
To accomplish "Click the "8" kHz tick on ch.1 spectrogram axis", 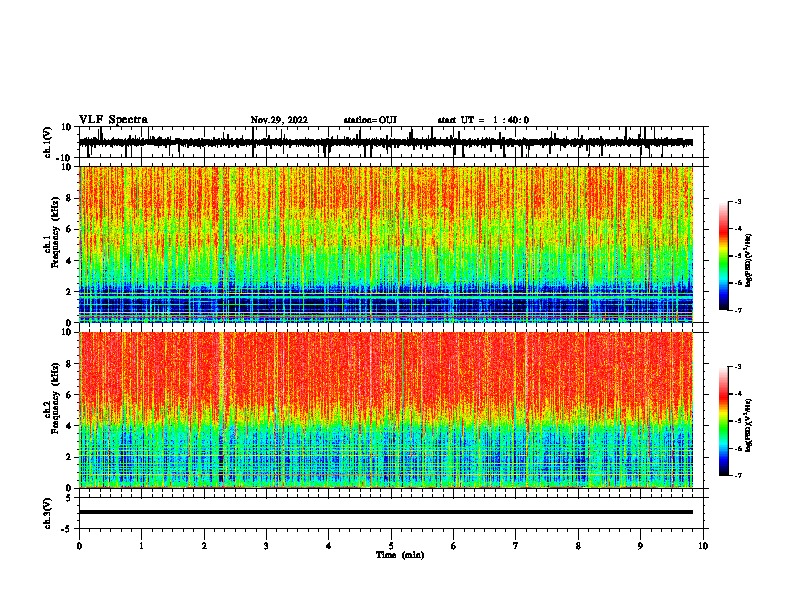I will pyautogui.click(x=69, y=198).
